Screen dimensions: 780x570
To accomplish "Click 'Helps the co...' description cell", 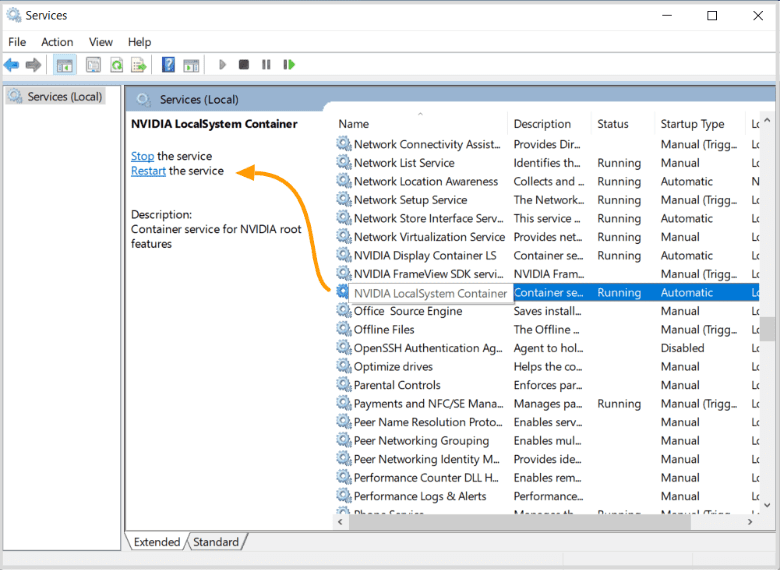I will (x=548, y=367).
